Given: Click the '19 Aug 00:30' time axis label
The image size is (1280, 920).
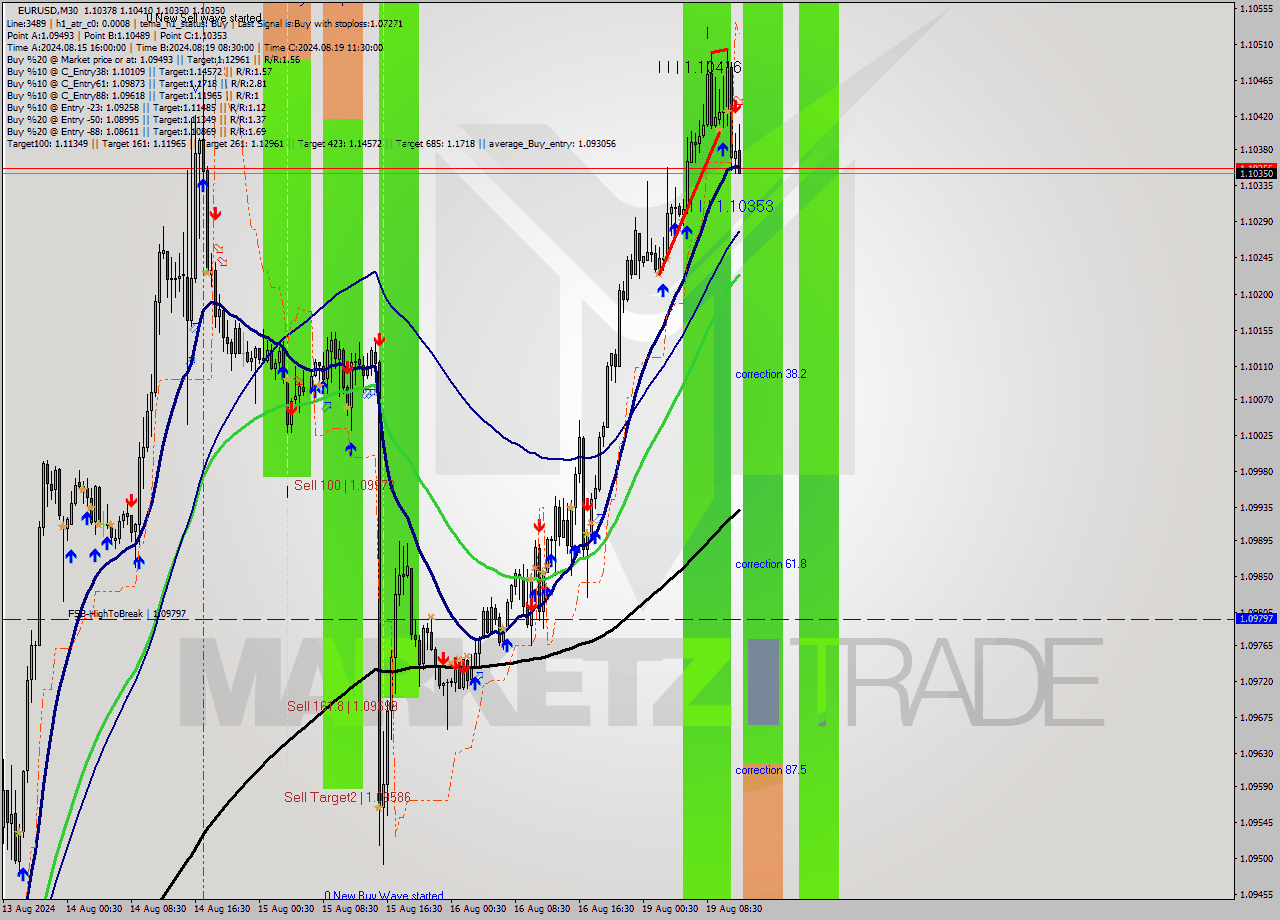Looking at the screenshot, I should pos(670,909).
